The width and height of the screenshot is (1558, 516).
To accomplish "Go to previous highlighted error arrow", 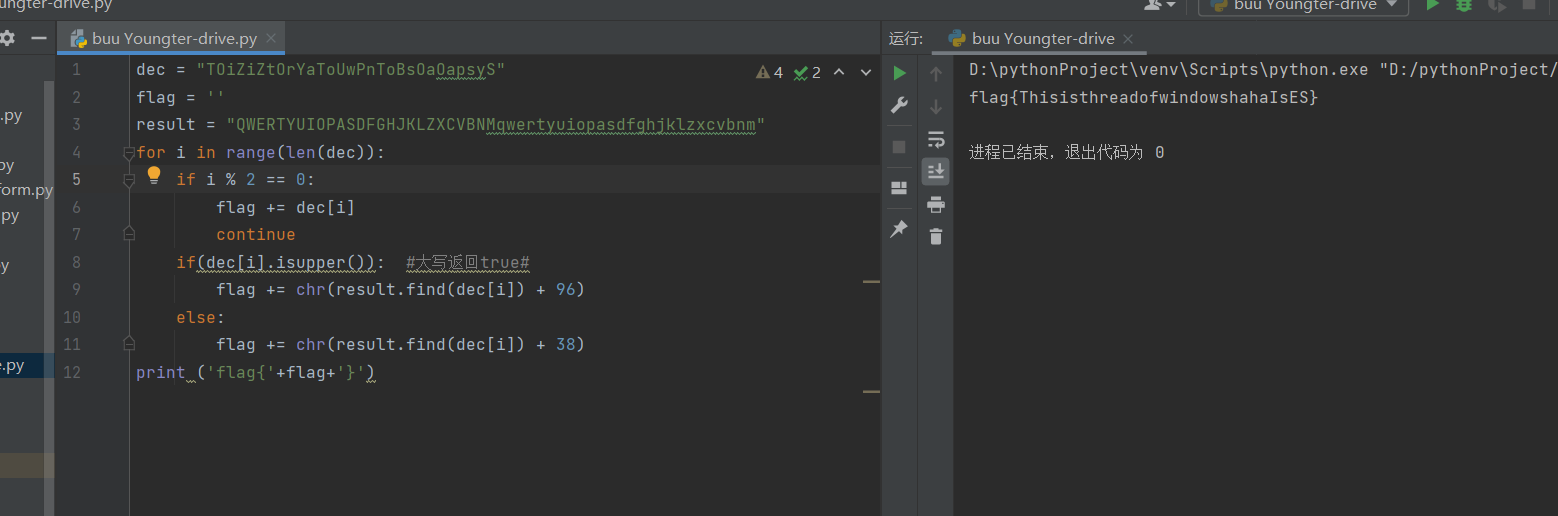I will (x=839, y=72).
